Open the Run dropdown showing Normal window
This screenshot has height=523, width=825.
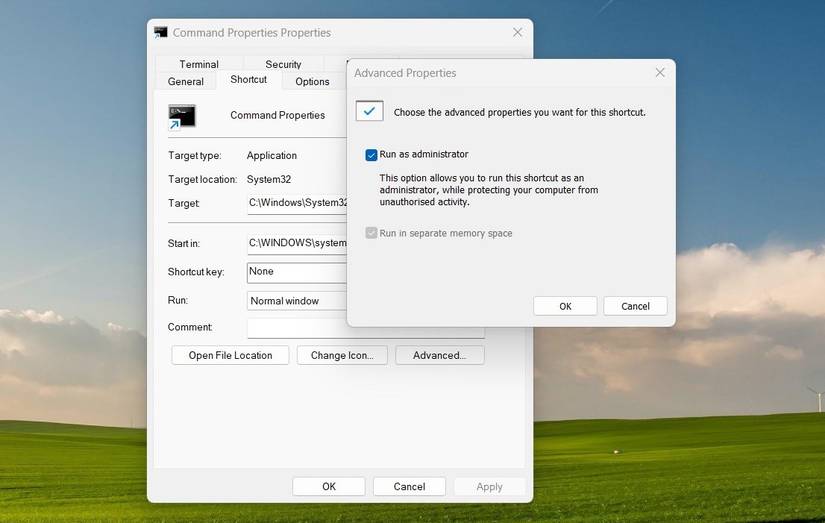click(296, 301)
